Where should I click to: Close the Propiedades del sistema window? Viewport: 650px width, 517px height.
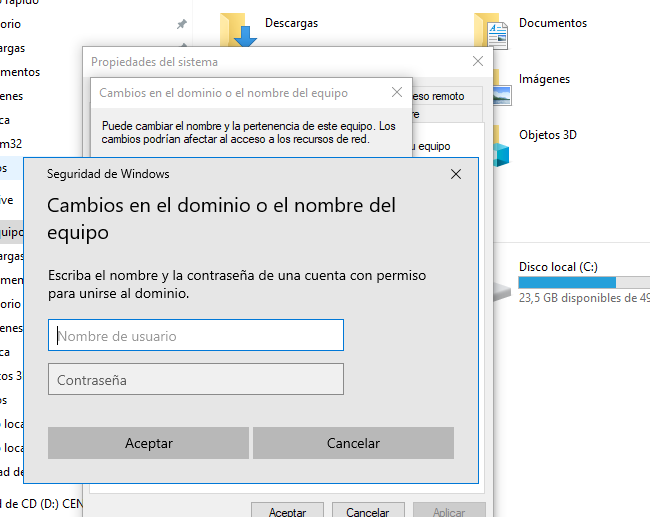(x=478, y=61)
